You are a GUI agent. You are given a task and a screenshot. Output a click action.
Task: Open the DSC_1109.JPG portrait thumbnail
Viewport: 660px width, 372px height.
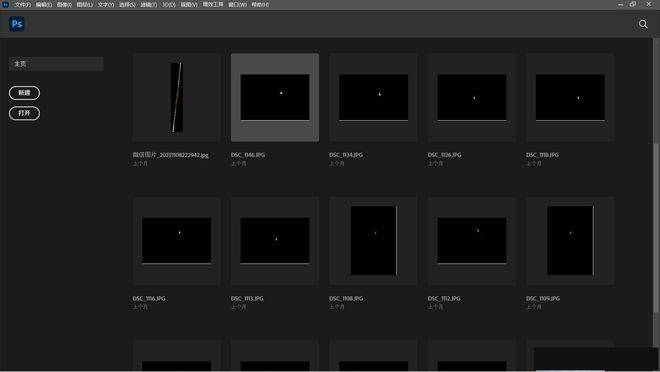[x=570, y=241]
